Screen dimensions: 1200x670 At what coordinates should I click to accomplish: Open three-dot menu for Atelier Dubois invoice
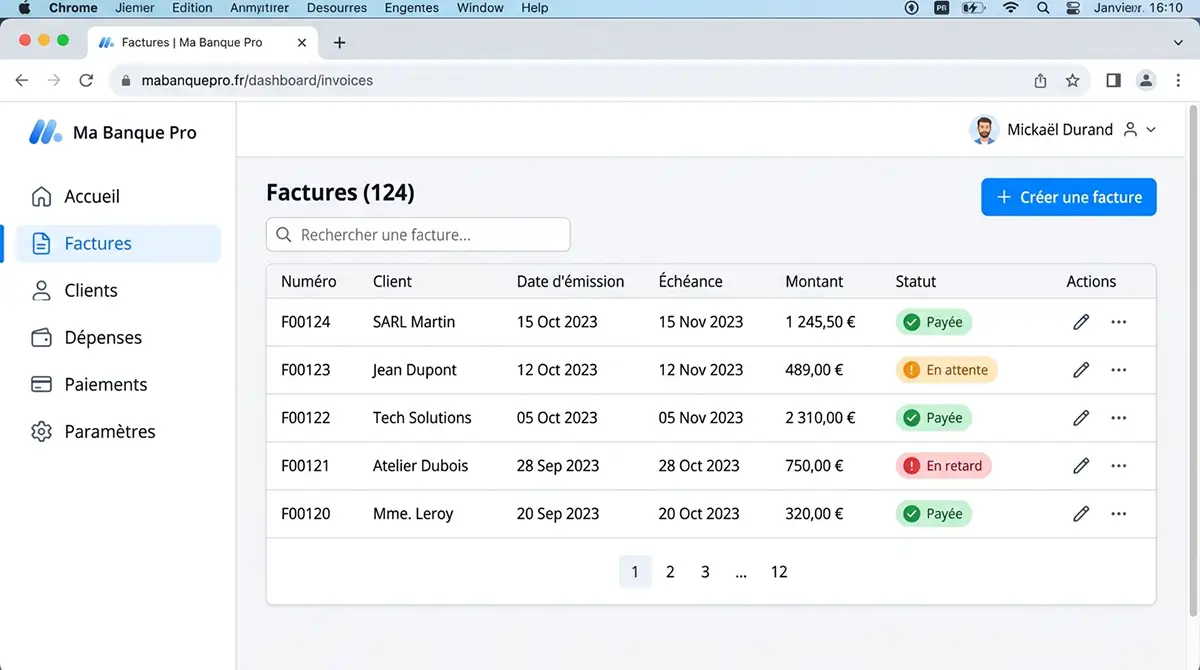(x=1119, y=466)
